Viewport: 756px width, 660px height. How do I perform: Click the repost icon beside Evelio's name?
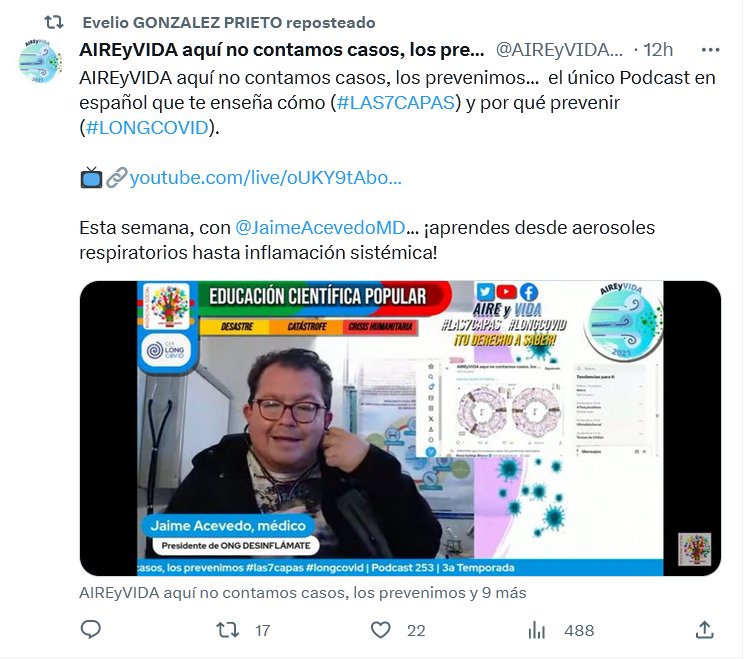(x=54, y=22)
